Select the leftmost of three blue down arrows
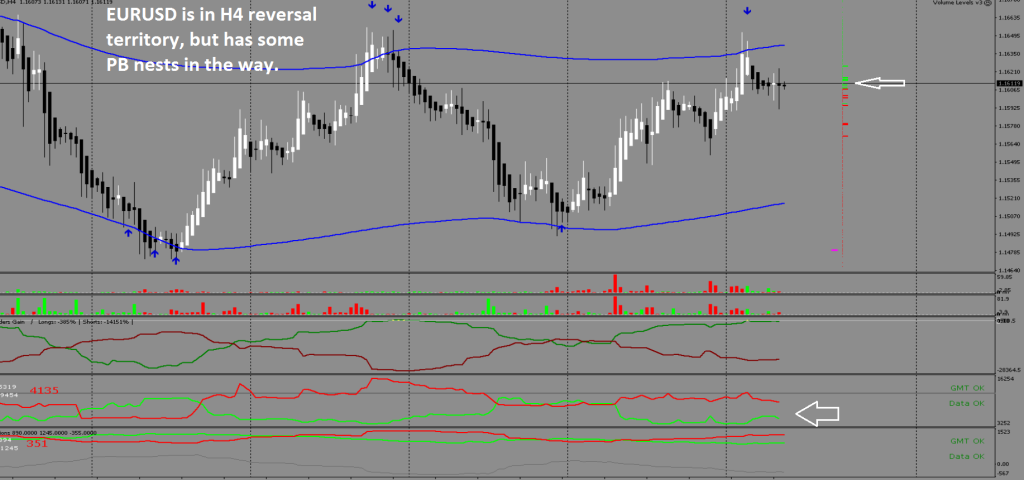This screenshot has width=1024, height=480. click(x=372, y=6)
